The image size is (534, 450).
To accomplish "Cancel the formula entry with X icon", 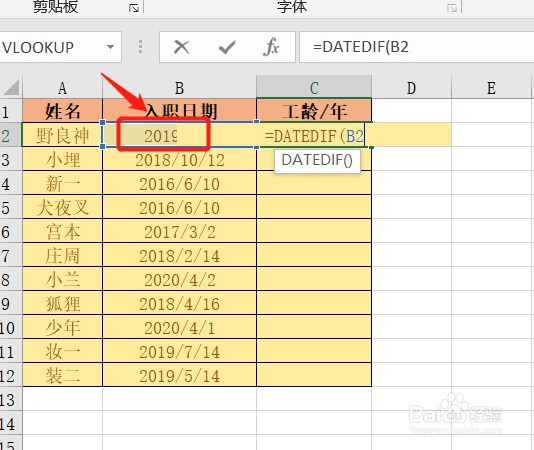I will (181, 47).
